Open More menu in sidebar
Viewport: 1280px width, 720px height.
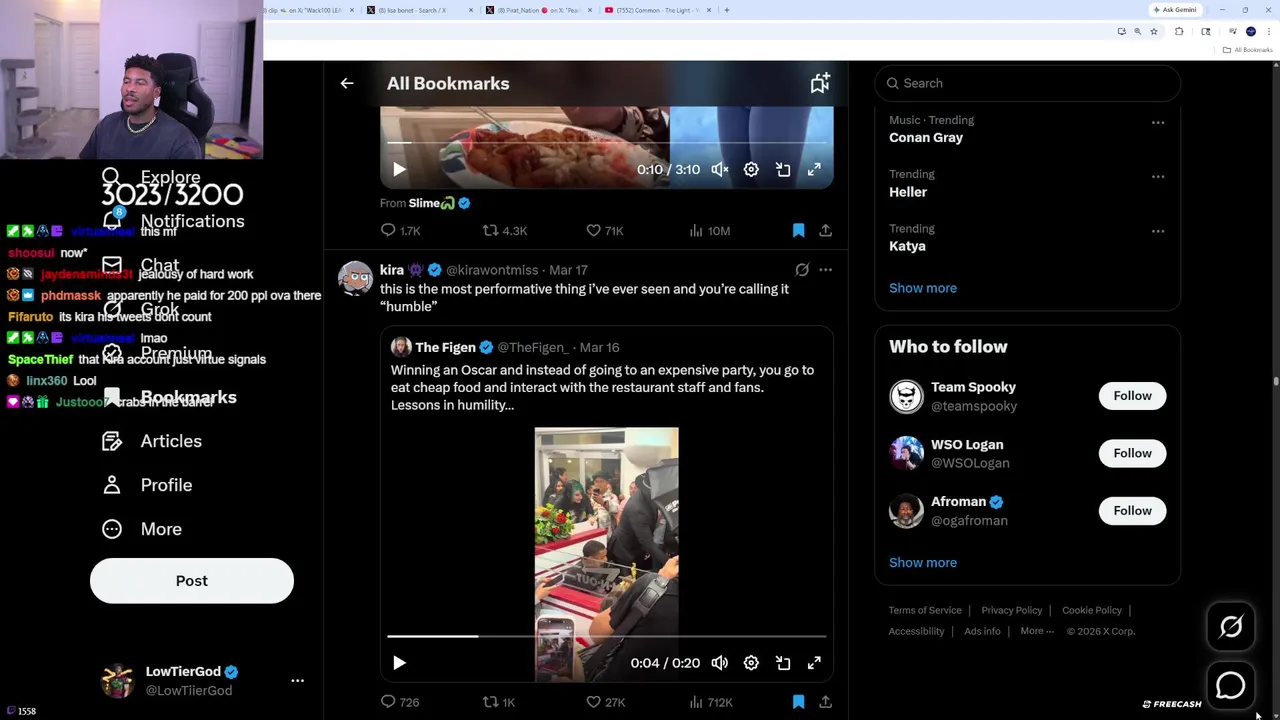tap(142, 529)
